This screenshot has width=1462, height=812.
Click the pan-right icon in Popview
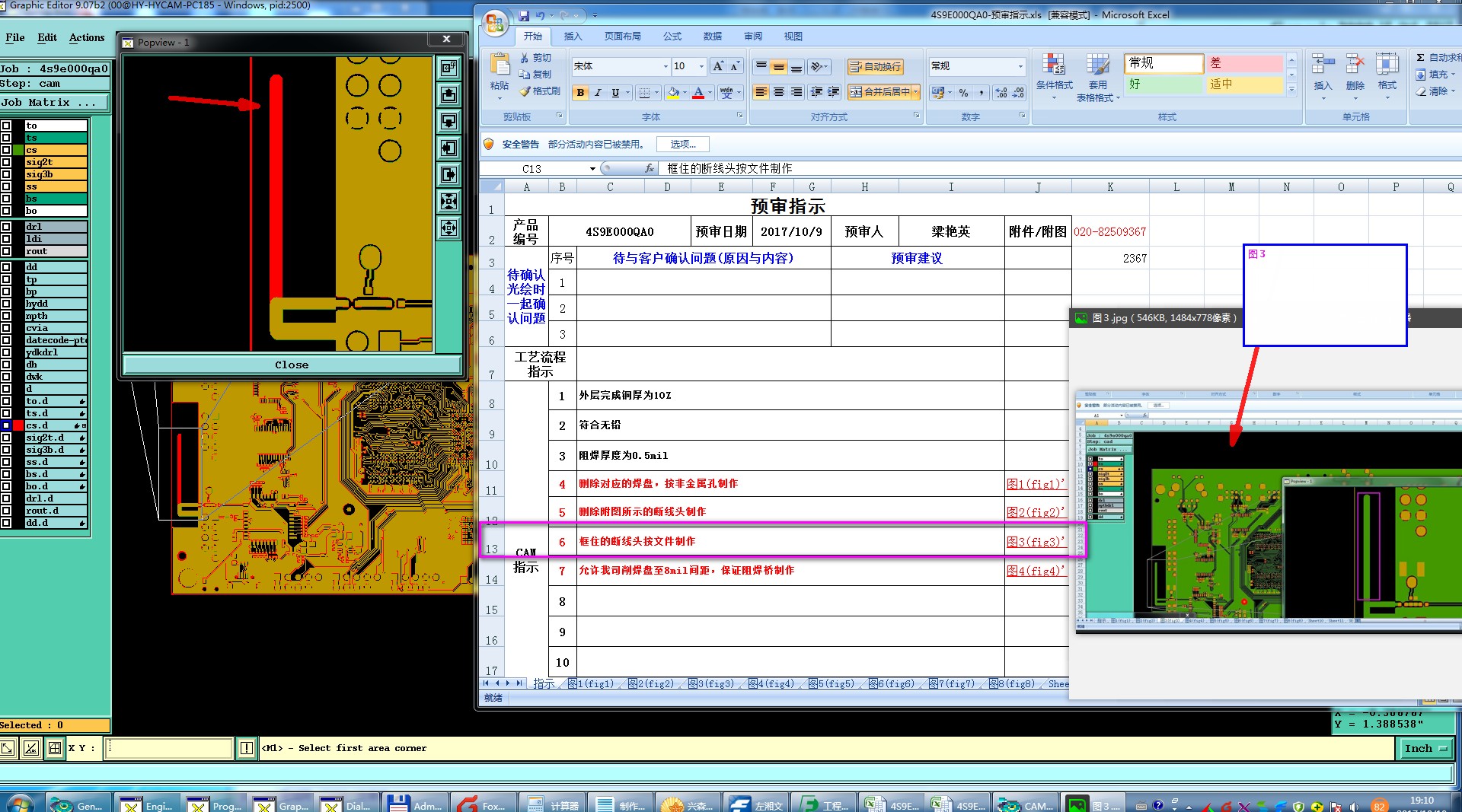[x=449, y=174]
